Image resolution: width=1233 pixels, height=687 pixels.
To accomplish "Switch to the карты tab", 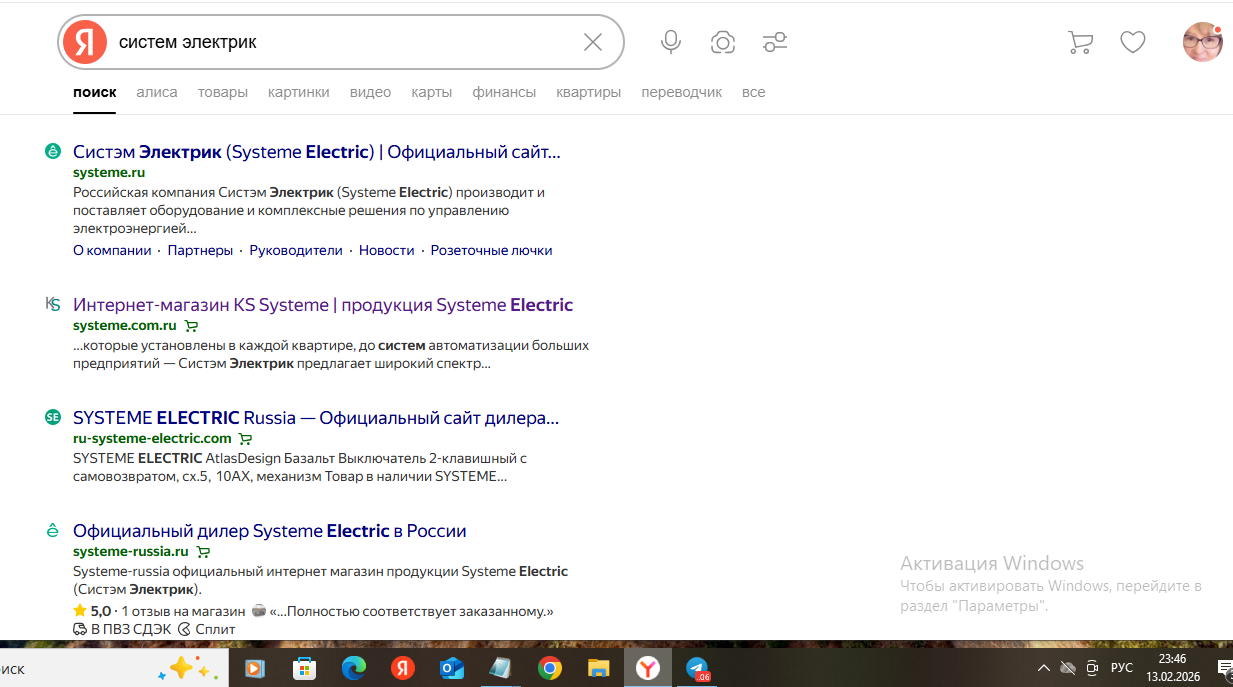I will pyautogui.click(x=432, y=92).
